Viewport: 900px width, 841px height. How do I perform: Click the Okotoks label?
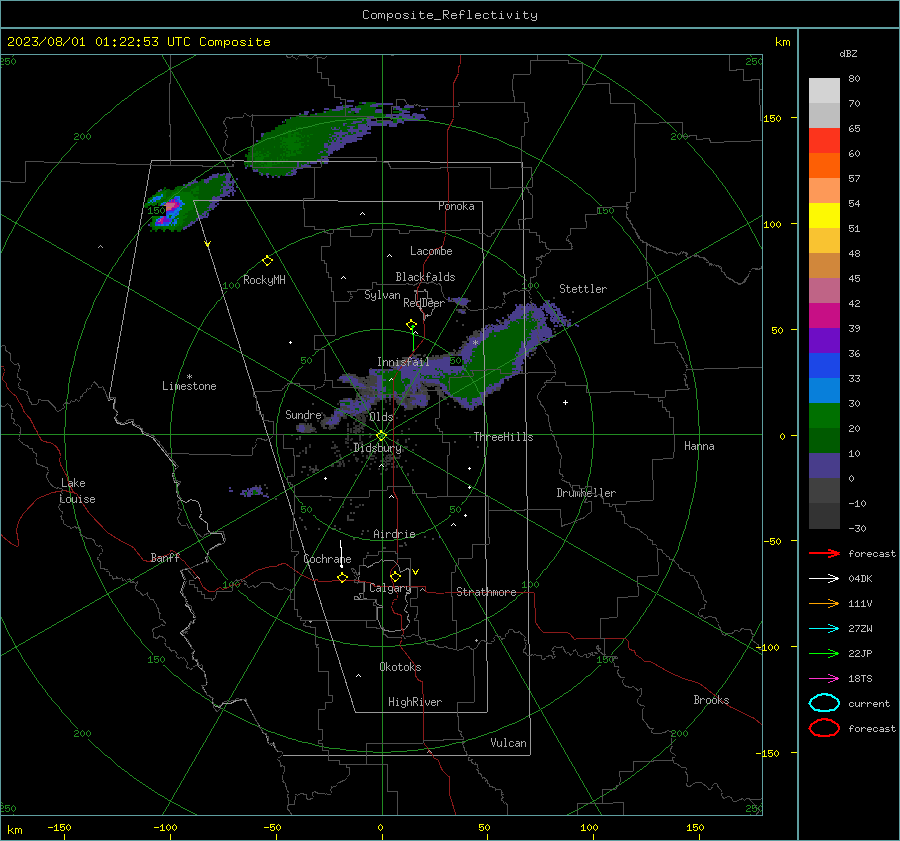[x=400, y=667]
